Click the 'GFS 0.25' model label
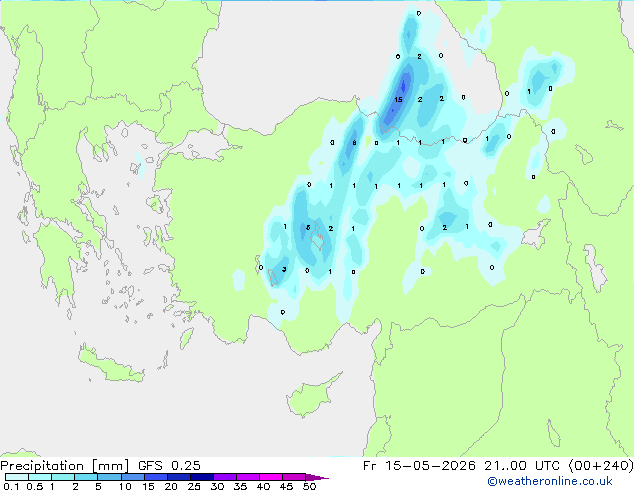Viewport: 634px width, 490px height. (x=169, y=466)
